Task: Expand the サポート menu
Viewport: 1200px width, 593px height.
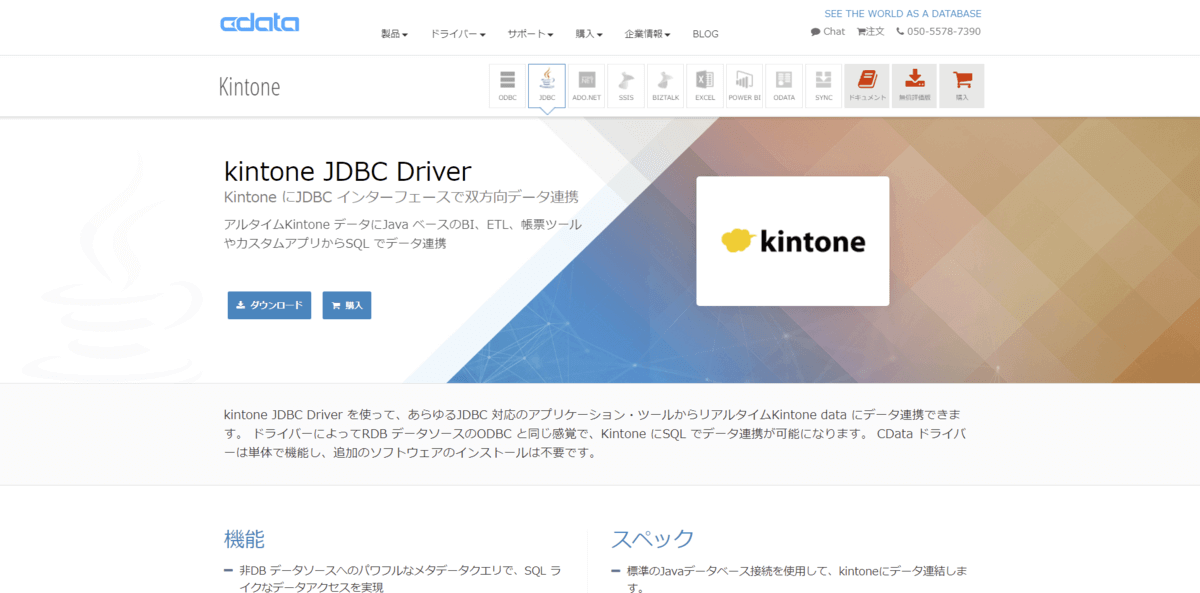Action: tap(530, 34)
